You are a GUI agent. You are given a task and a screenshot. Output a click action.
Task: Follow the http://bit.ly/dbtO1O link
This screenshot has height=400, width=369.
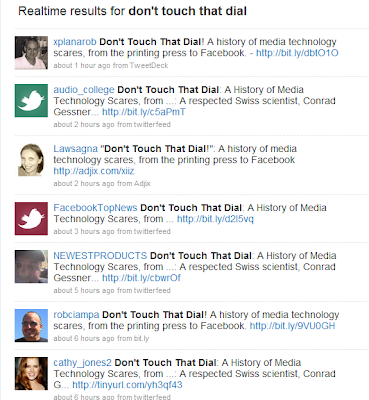tap(297, 53)
